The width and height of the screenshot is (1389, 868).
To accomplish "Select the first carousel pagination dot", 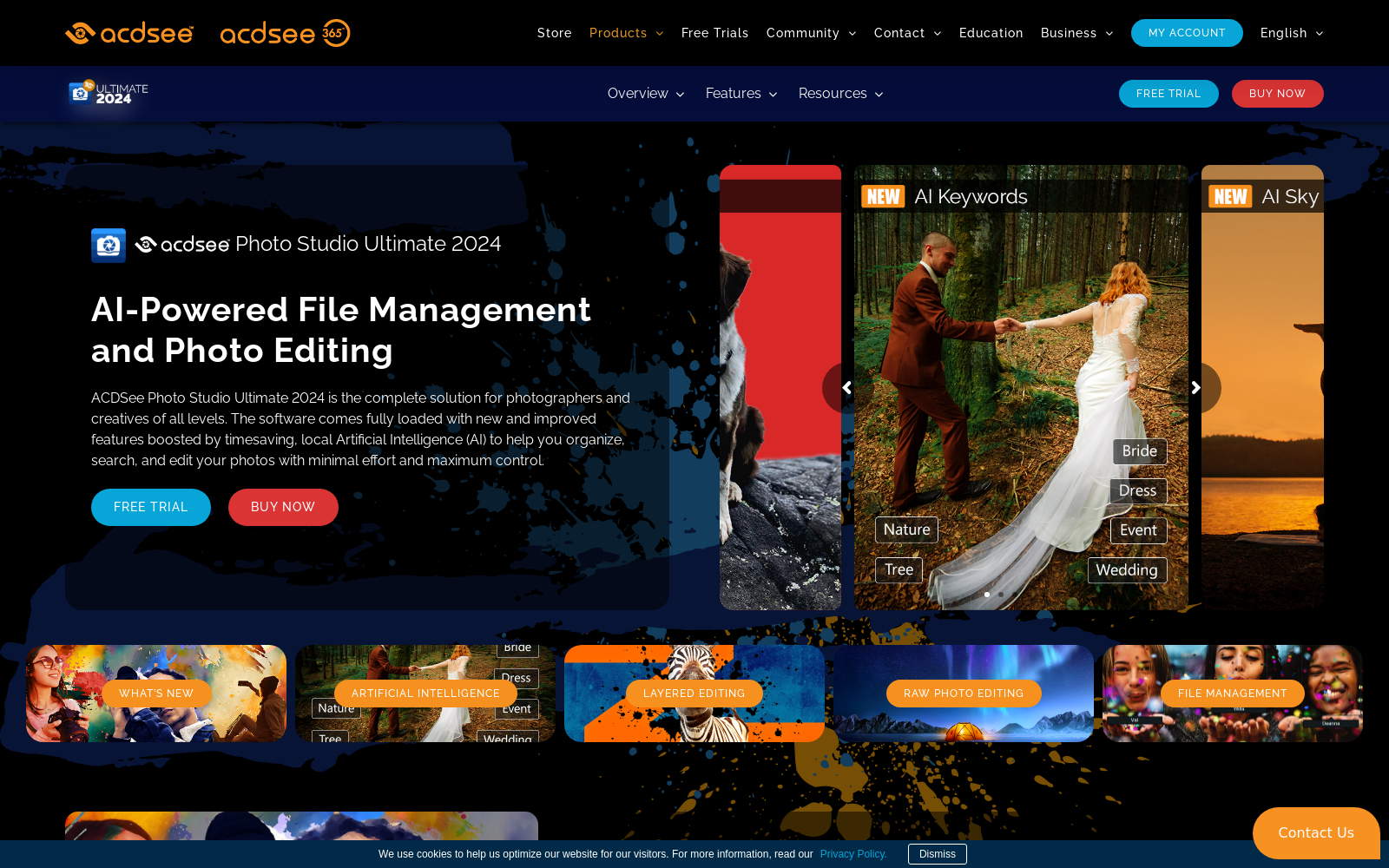I will coord(987,595).
